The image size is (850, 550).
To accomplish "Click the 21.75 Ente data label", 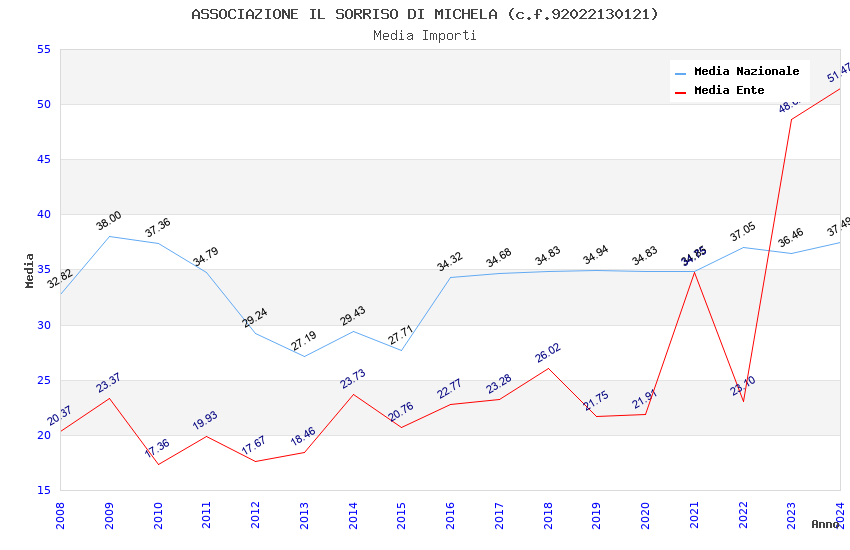I will point(596,400).
